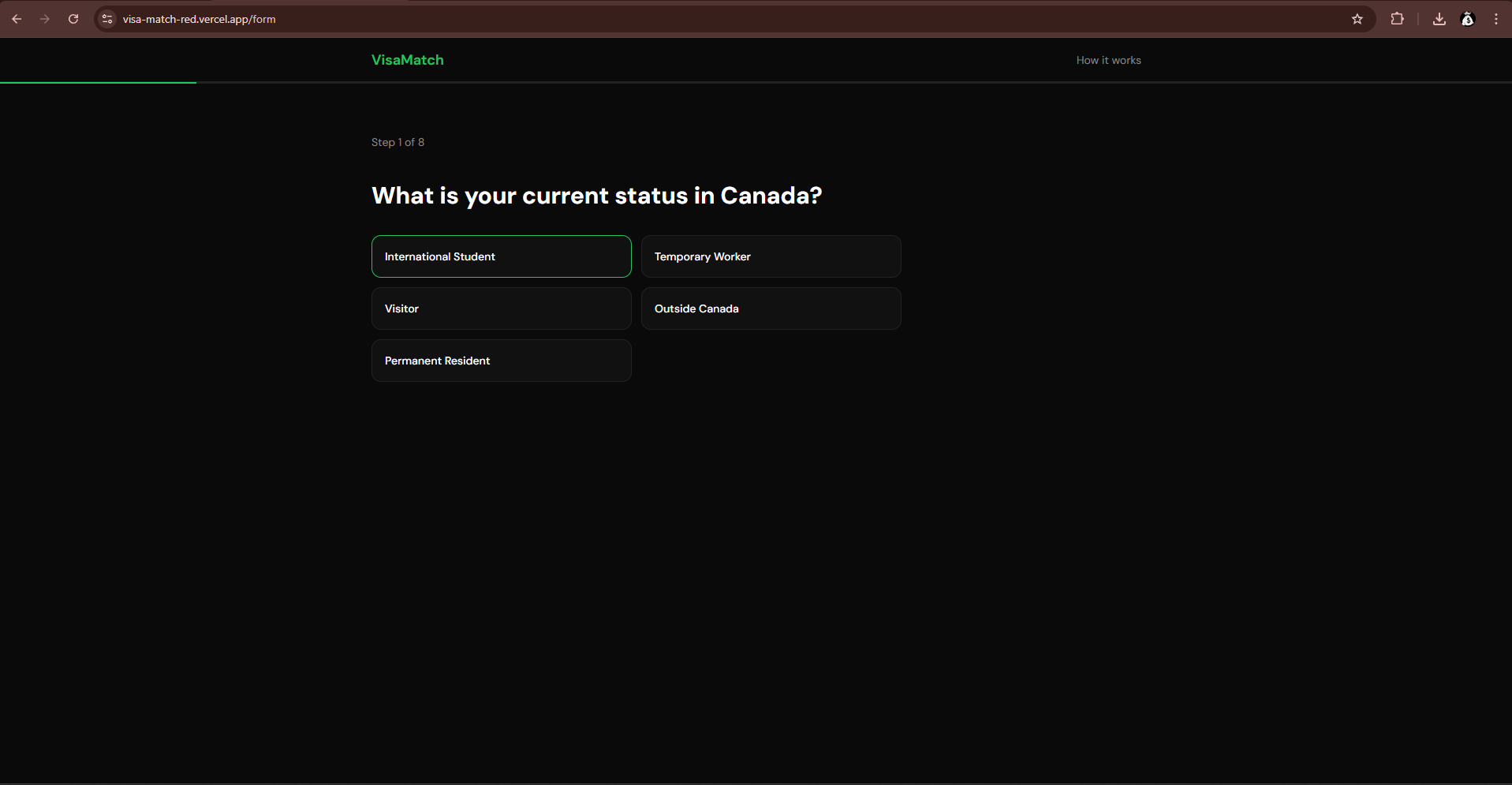Open the How it works page

tap(1108, 59)
